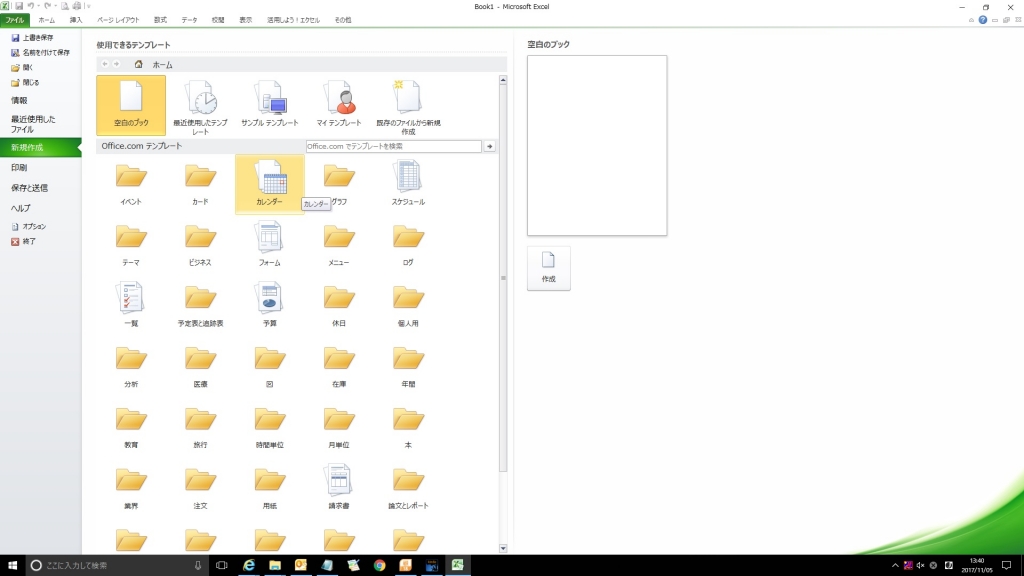The width and height of the screenshot is (1024, 576).
Task: Click 終了 to exit Excel
Action: coord(24,242)
